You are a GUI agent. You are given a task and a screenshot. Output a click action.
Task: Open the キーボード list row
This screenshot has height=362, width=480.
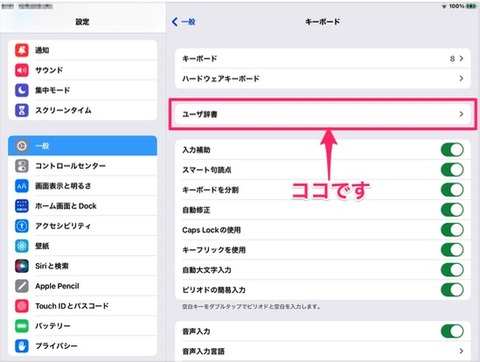pos(323,58)
